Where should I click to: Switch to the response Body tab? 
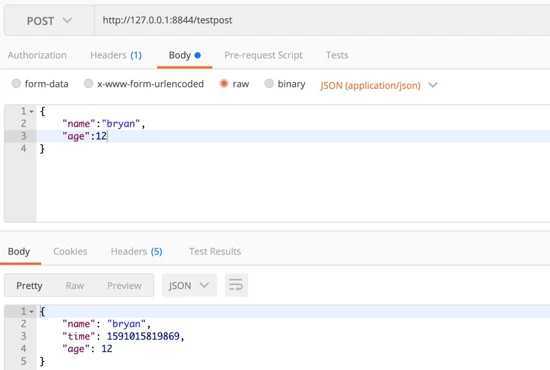[19, 251]
